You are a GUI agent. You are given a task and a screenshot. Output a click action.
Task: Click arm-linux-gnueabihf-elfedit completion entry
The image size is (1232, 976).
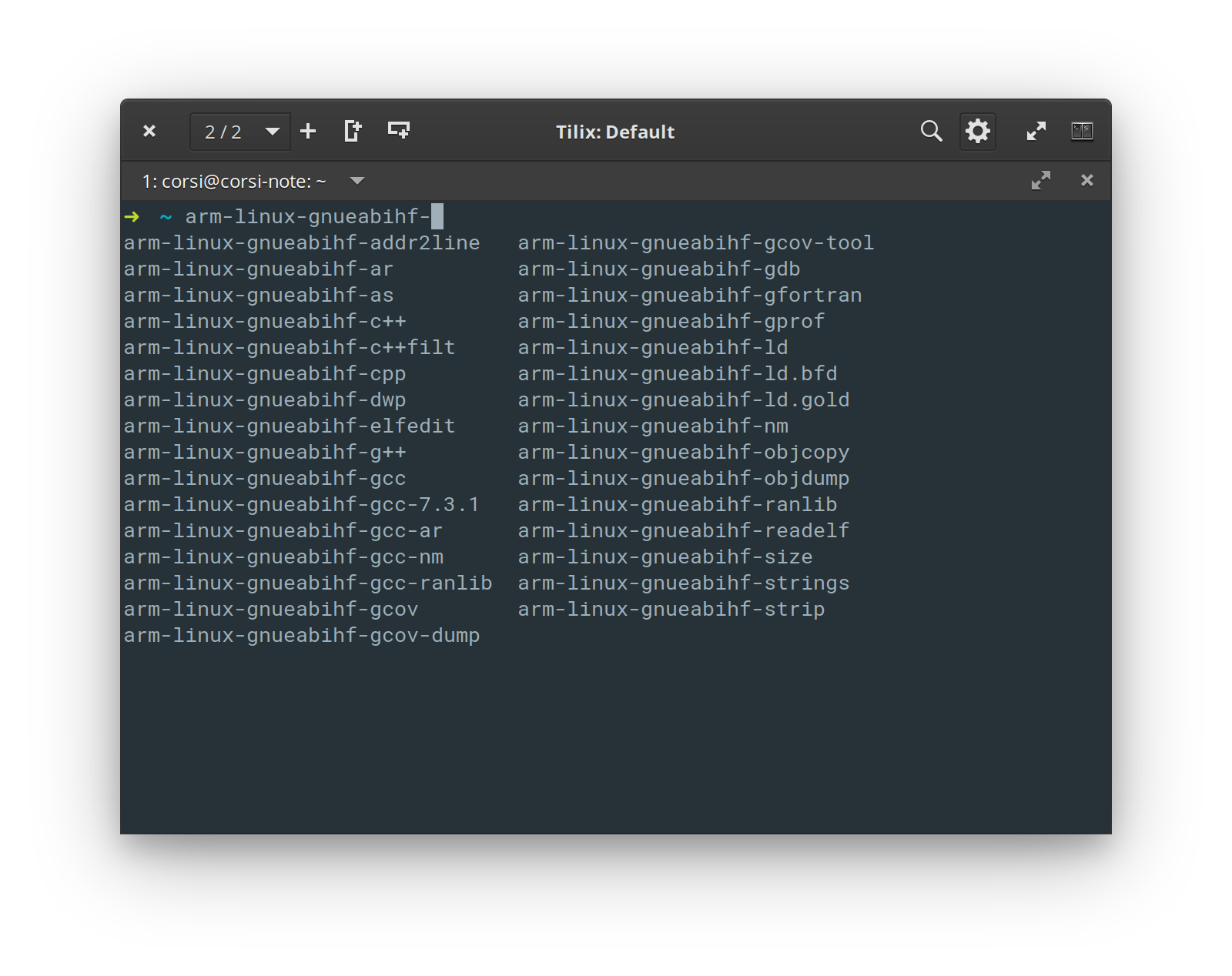pyautogui.click(x=290, y=426)
